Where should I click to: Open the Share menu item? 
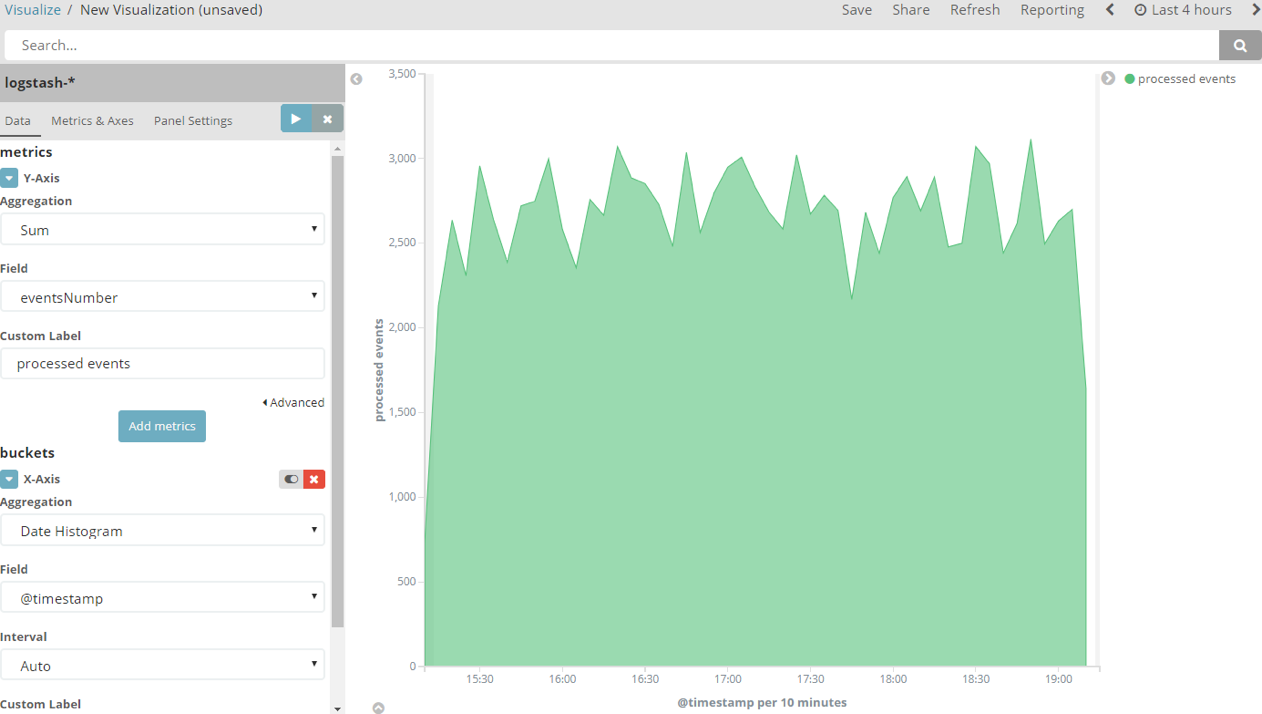[x=911, y=10]
